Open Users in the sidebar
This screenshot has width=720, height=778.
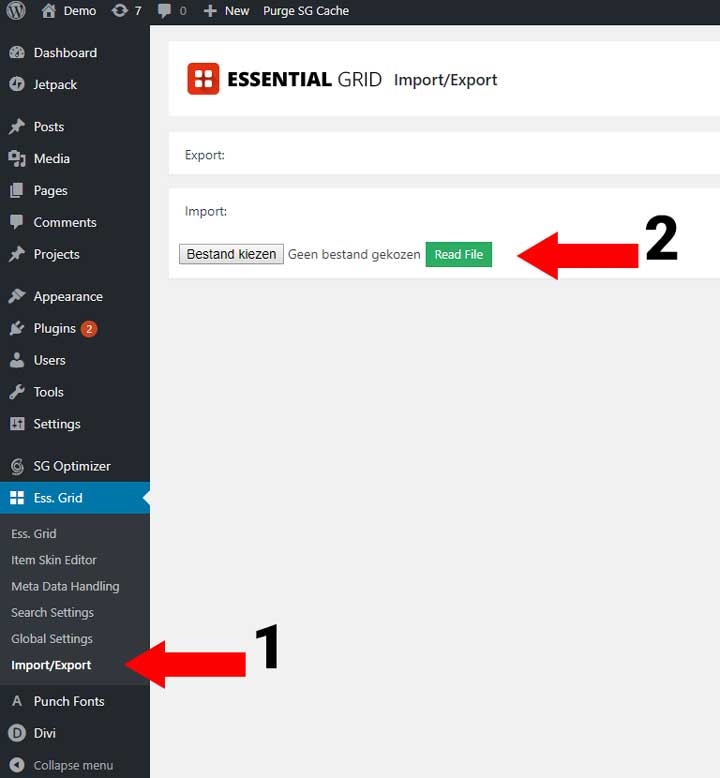coord(50,360)
